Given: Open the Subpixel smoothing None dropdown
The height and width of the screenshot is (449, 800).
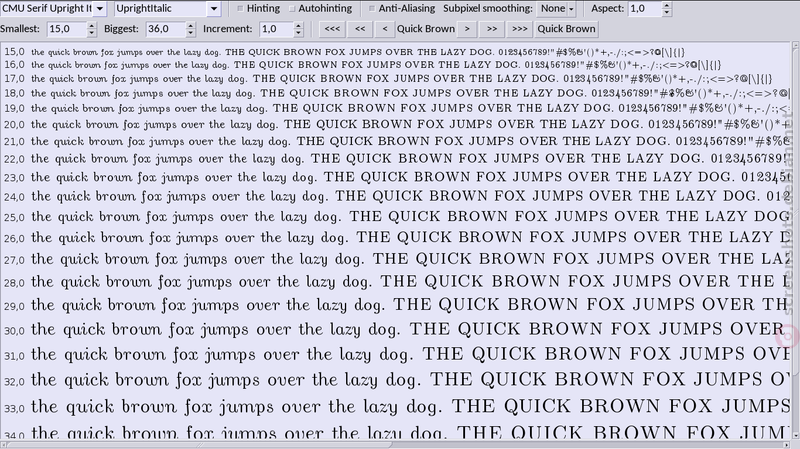Looking at the screenshot, I should point(557,8).
